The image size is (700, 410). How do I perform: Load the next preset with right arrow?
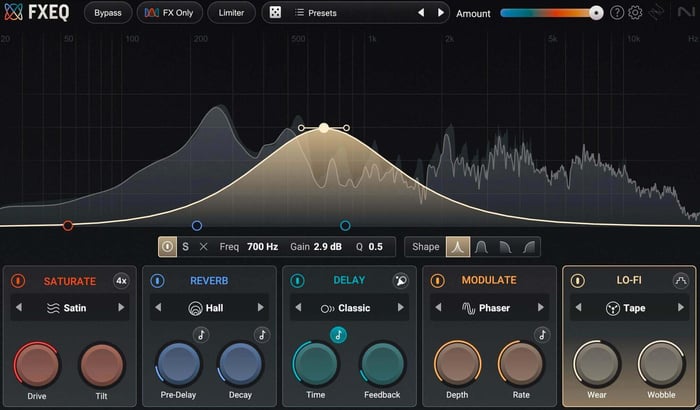441,13
